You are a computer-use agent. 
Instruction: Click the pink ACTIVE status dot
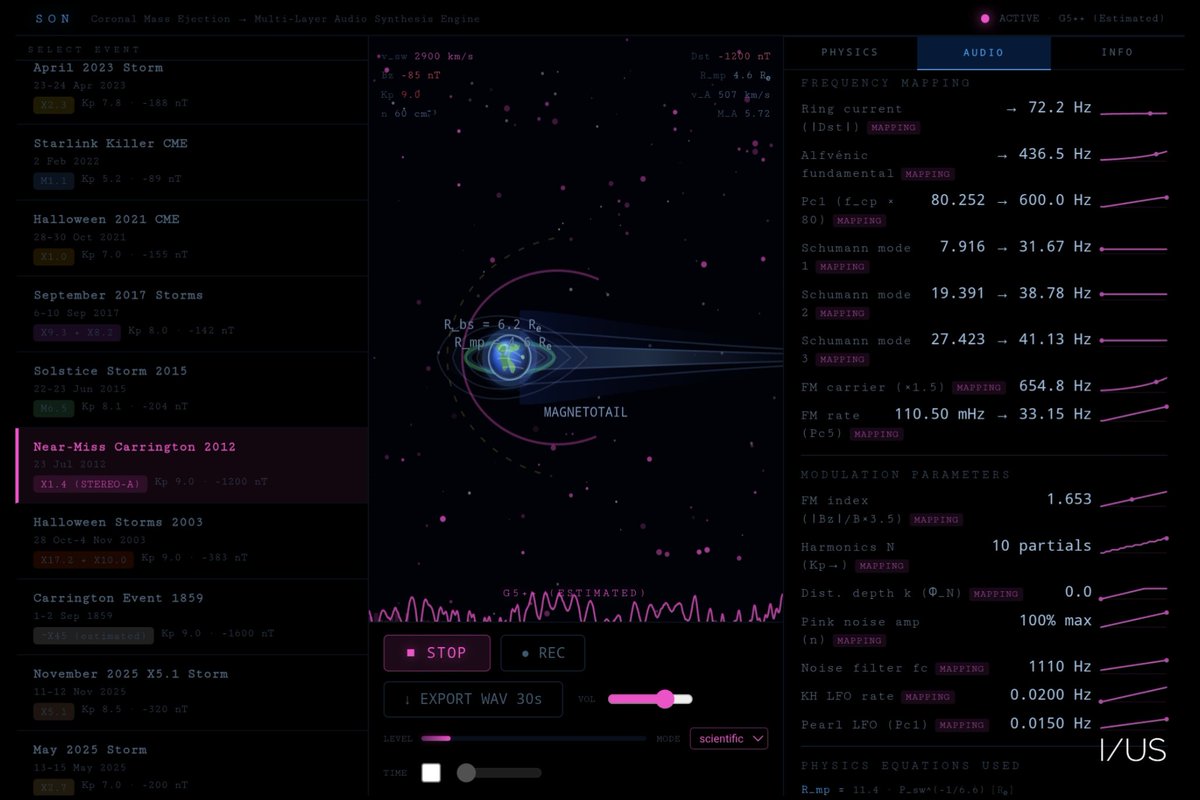985,18
